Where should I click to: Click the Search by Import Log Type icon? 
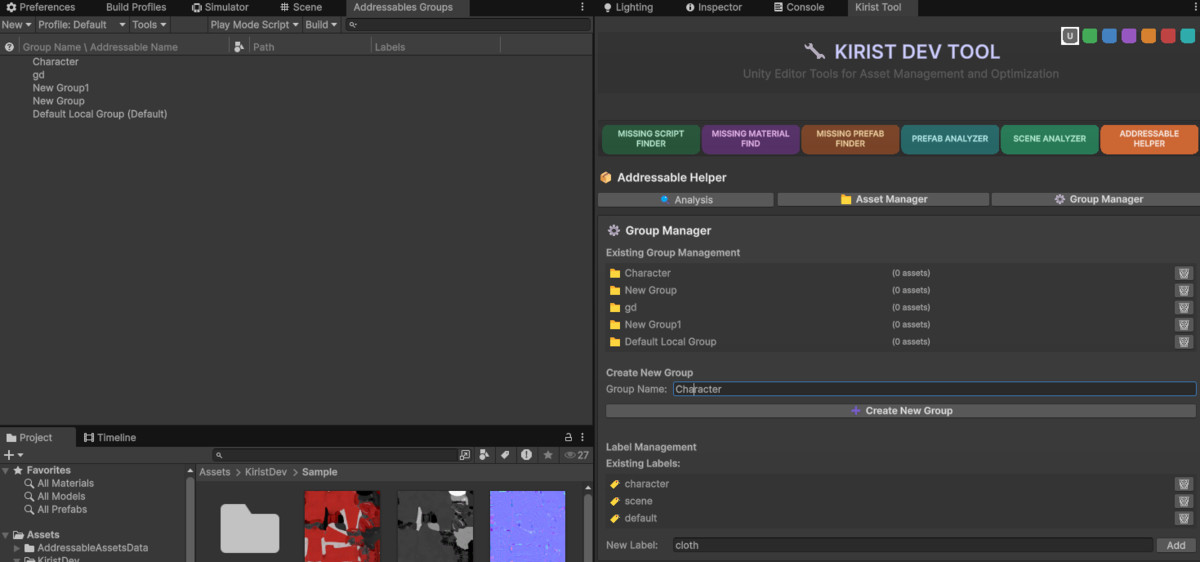point(527,455)
